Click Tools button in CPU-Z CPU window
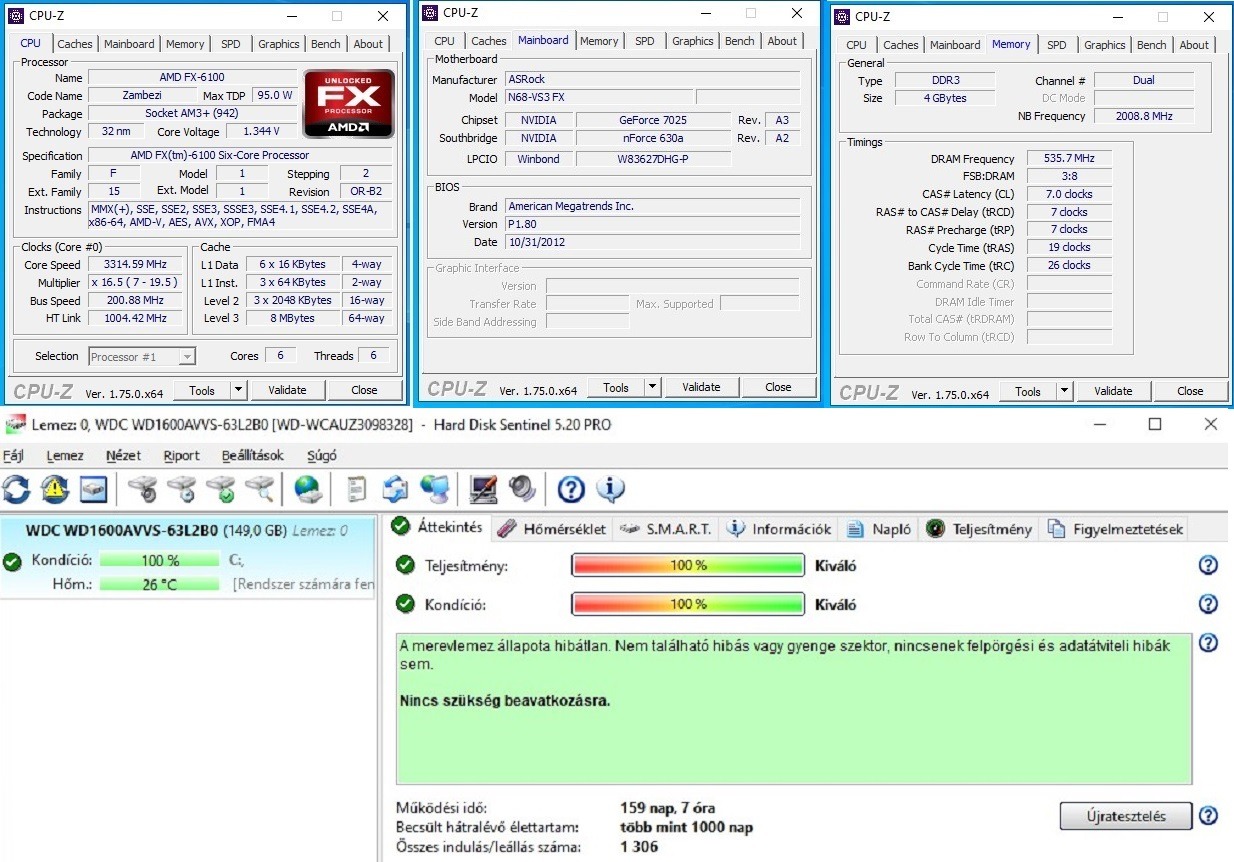Viewport: 1234px width, 862px height. click(x=202, y=390)
